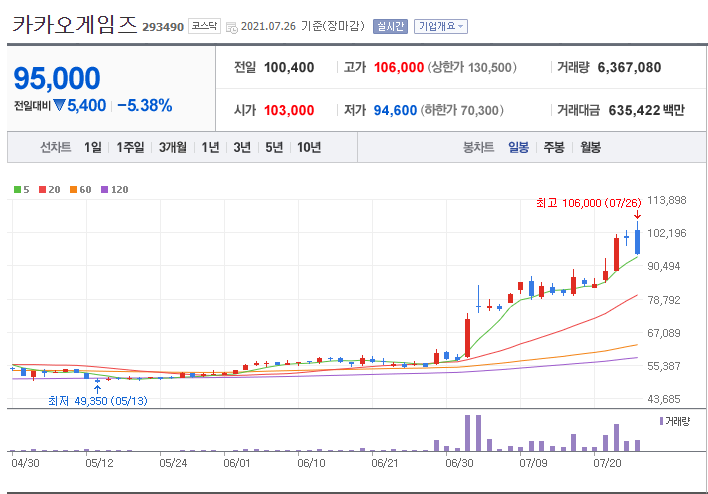The image size is (708, 494).
Task: Click the 07/20 date axis label
Action: (607, 463)
